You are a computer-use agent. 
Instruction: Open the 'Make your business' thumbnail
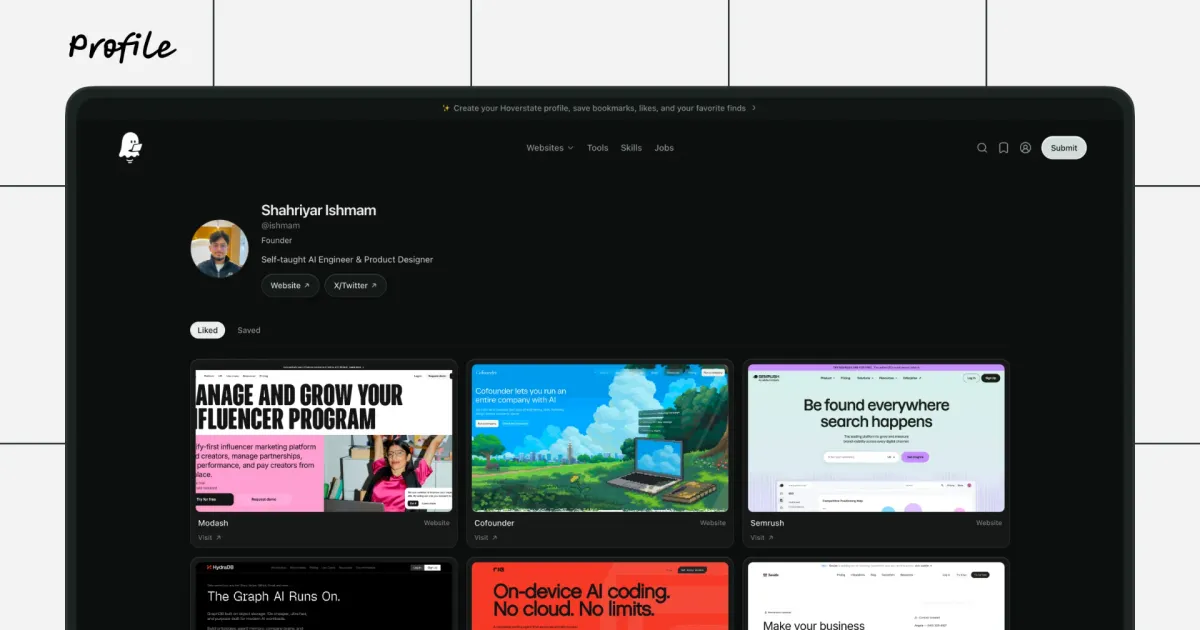[876, 596]
